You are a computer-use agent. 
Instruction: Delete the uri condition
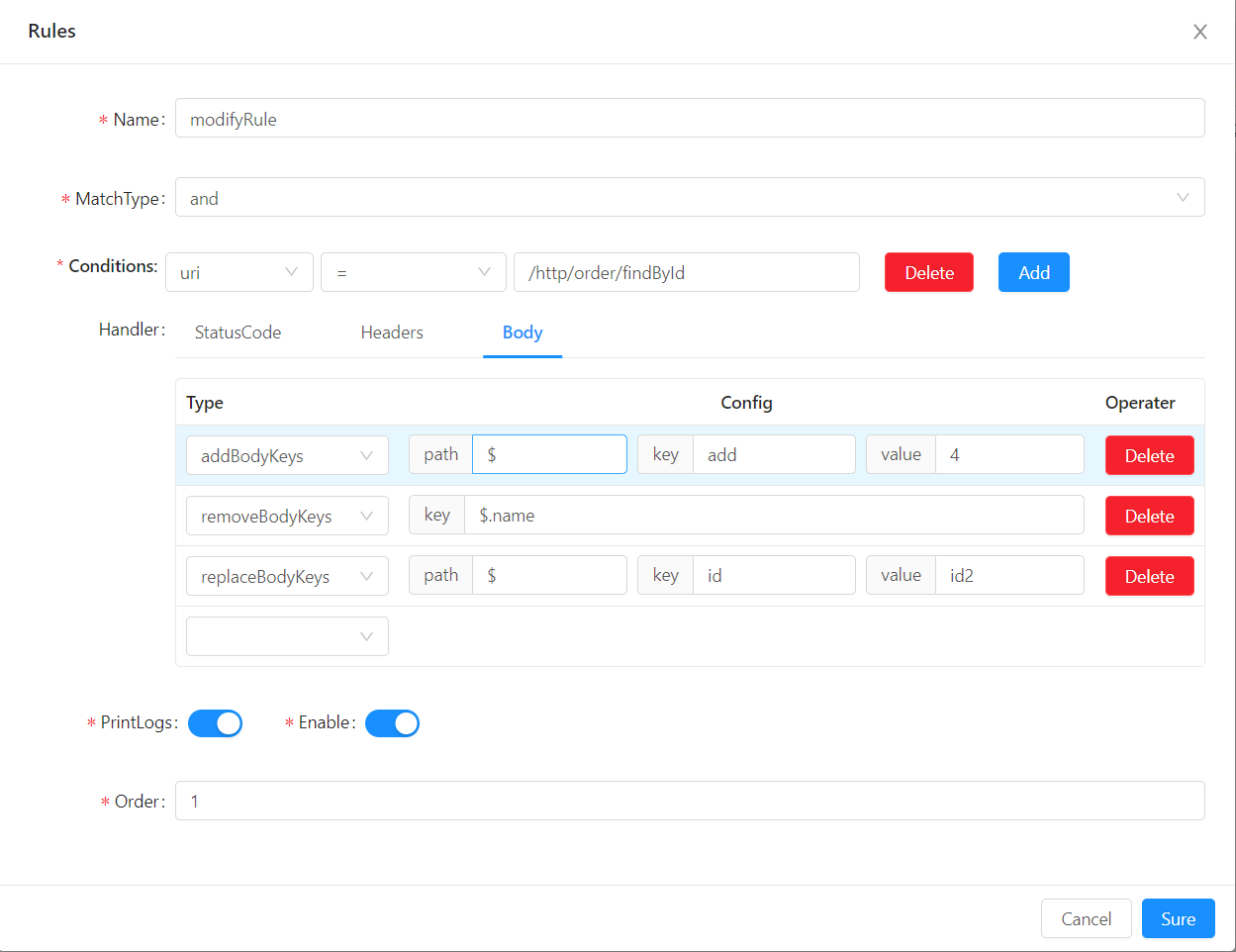point(928,272)
